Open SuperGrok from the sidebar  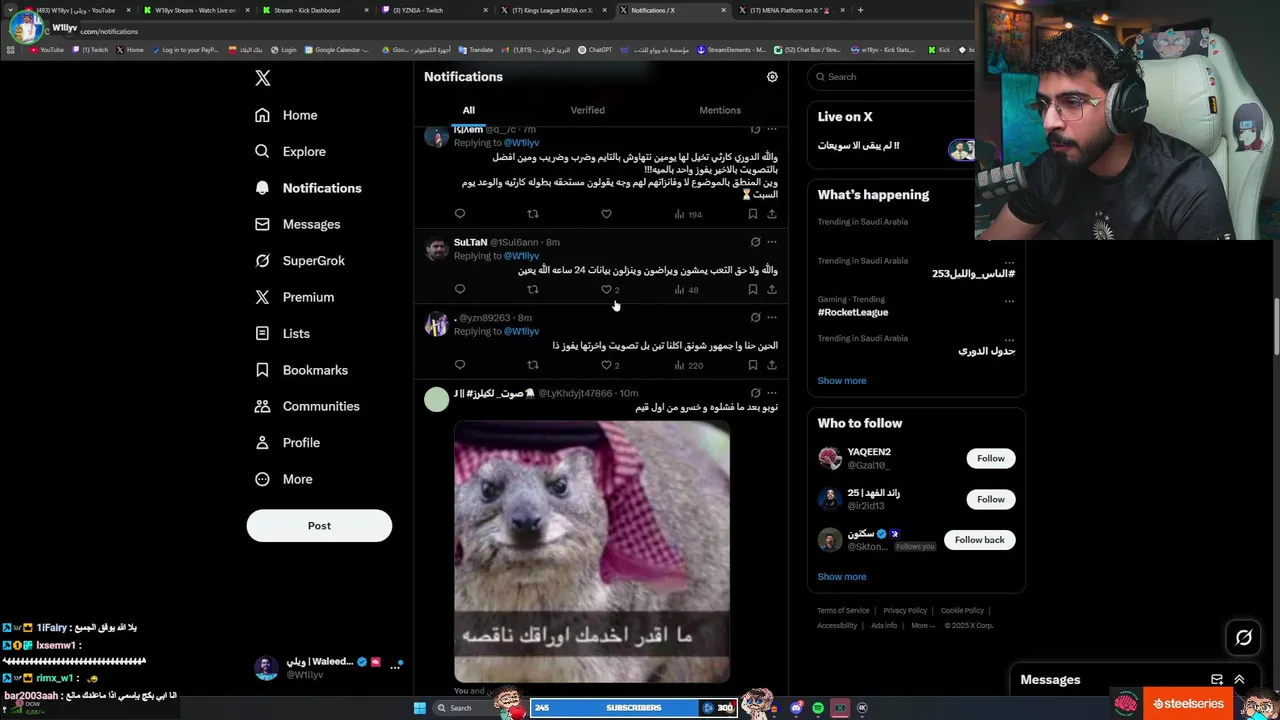[x=299, y=260]
